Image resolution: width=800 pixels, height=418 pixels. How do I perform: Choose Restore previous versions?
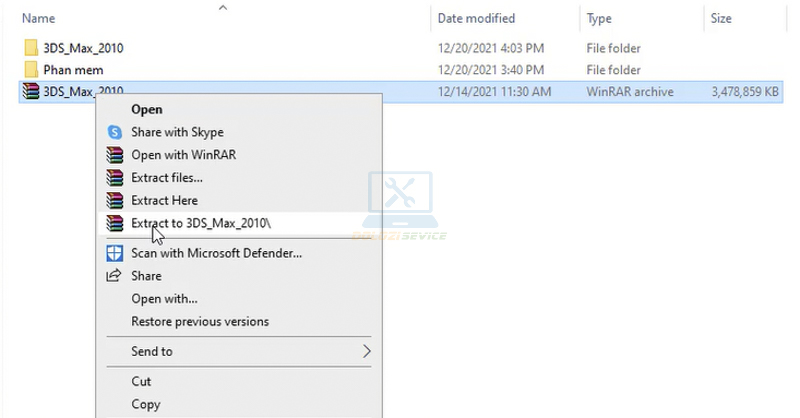200,322
